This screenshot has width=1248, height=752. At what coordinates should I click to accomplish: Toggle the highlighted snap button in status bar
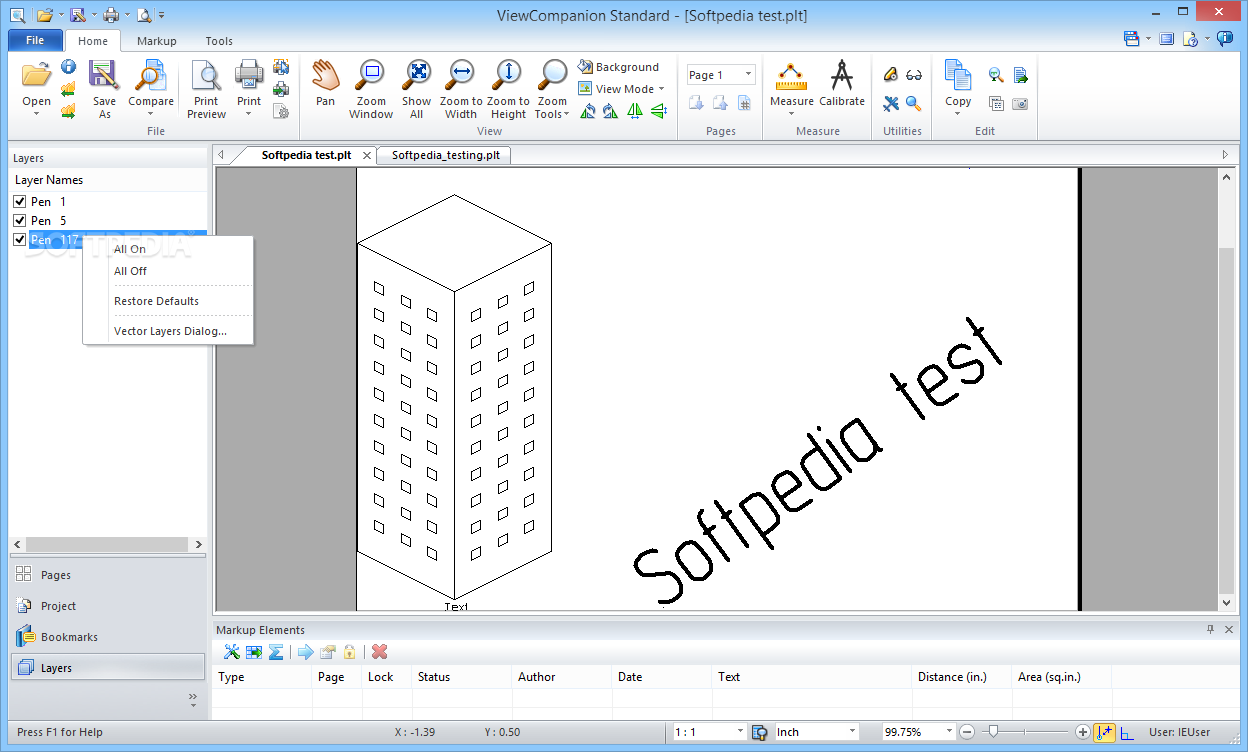1105,732
